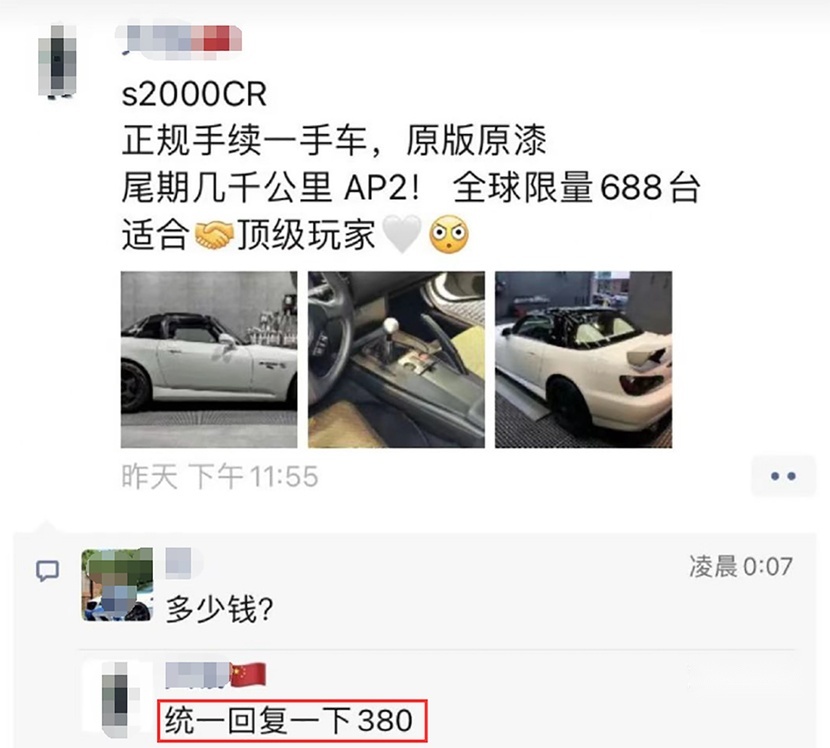
Task: Tap the comment speech bubble icon
Action: coord(47,571)
